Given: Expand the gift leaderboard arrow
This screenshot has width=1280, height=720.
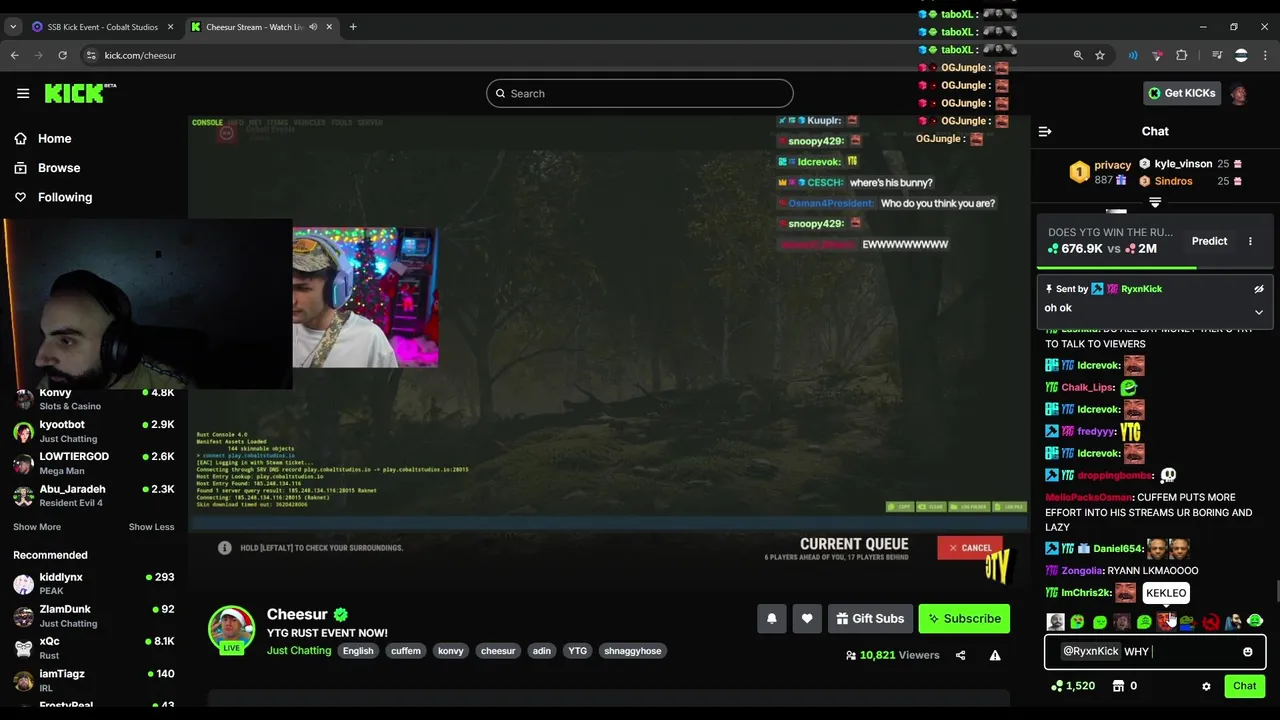Looking at the screenshot, I should click(1155, 202).
